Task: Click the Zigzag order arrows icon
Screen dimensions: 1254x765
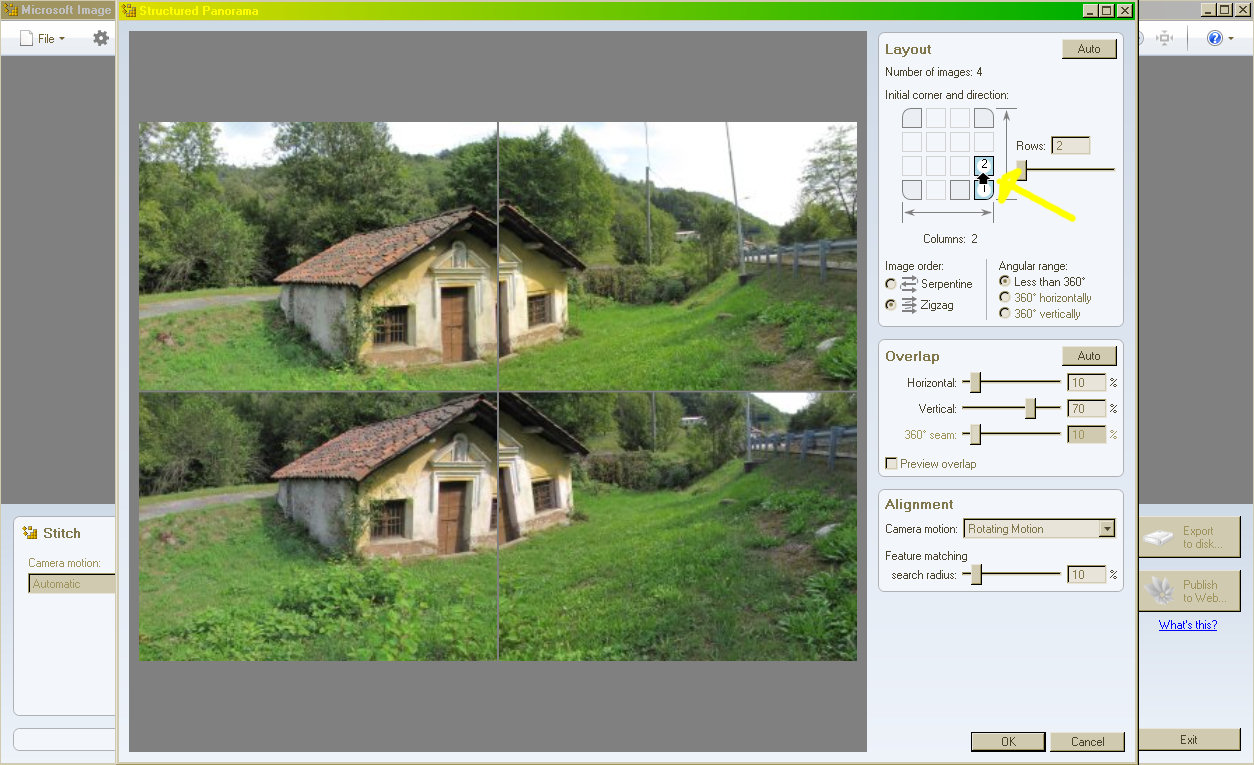Action: [909, 305]
